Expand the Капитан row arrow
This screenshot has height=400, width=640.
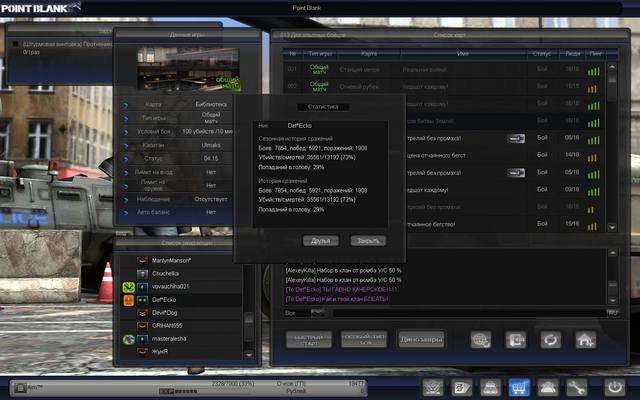pos(125,146)
